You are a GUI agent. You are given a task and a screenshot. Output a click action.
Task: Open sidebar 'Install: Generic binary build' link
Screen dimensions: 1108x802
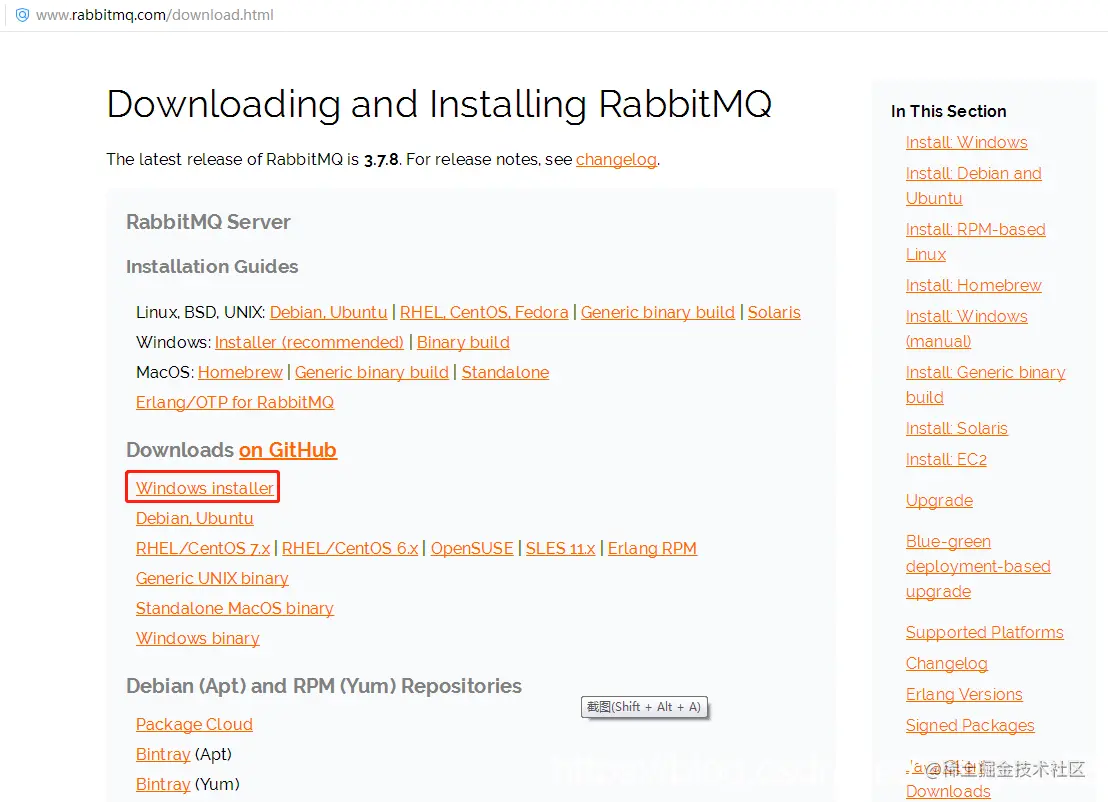point(986,385)
